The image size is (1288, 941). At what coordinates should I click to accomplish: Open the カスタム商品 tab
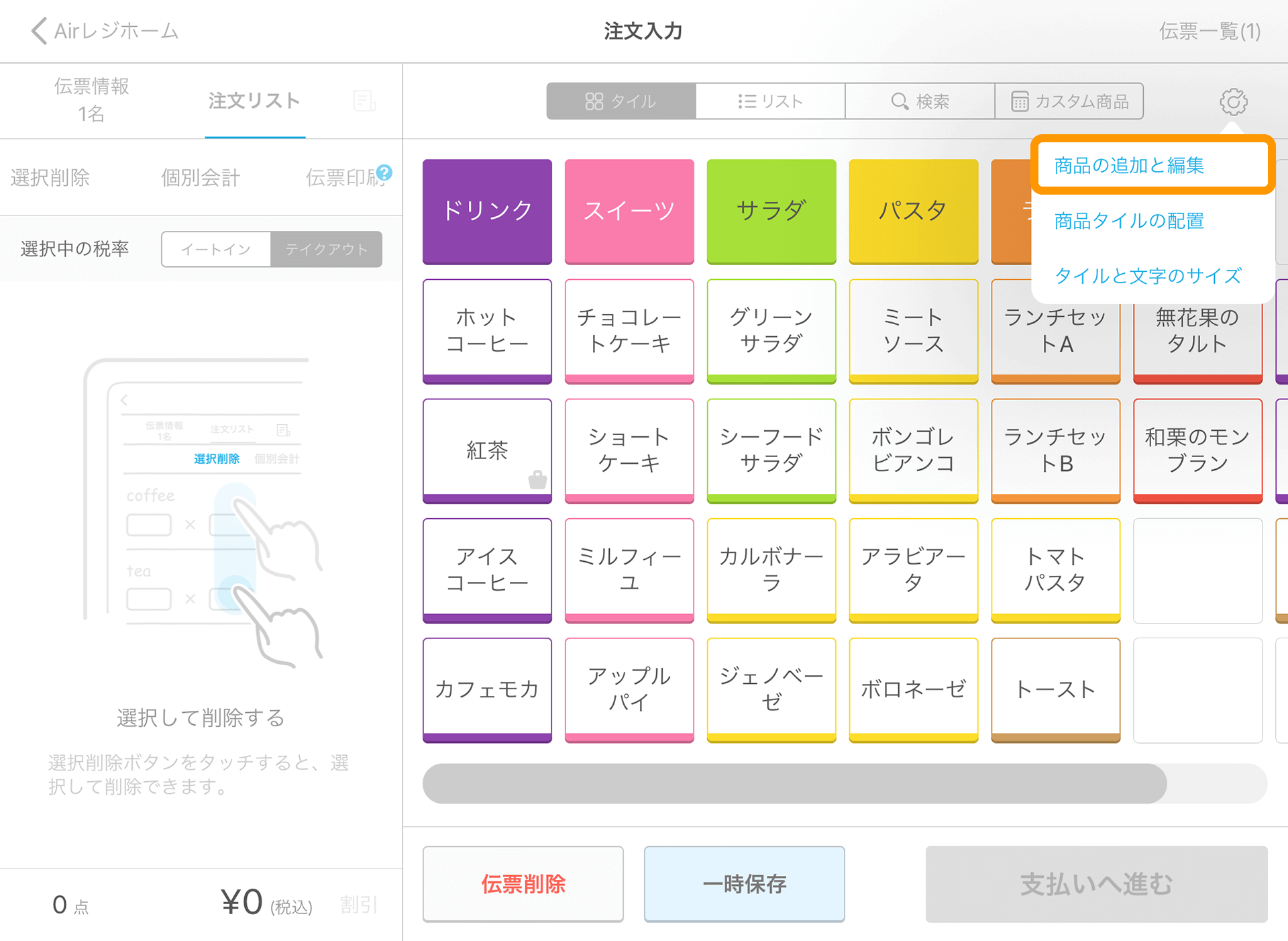click(1069, 101)
